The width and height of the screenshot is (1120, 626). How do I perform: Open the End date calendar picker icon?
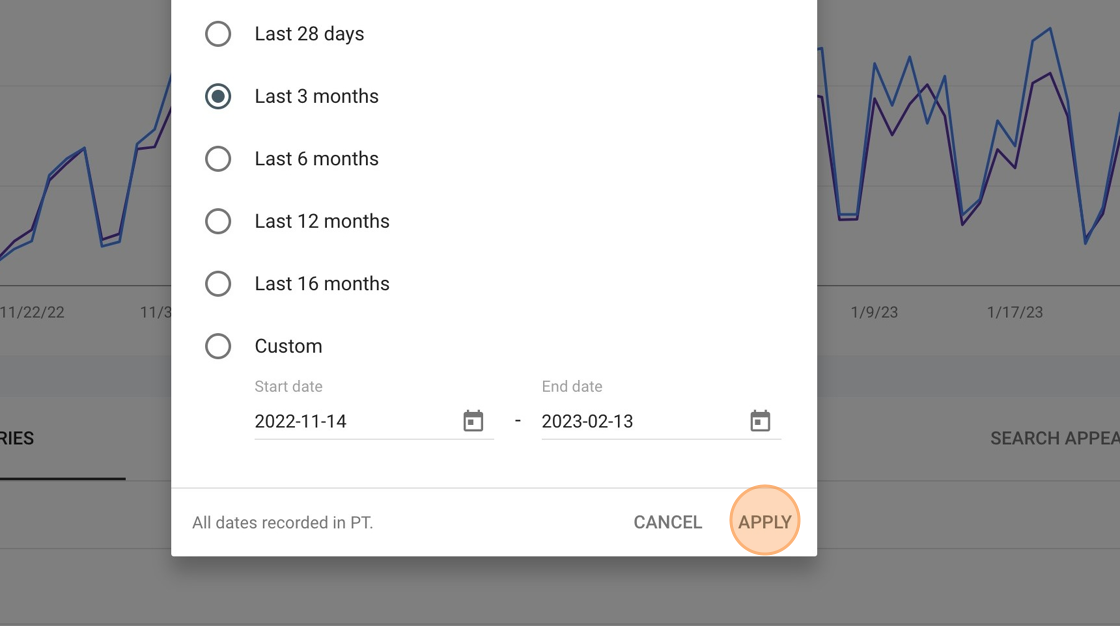point(760,421)
